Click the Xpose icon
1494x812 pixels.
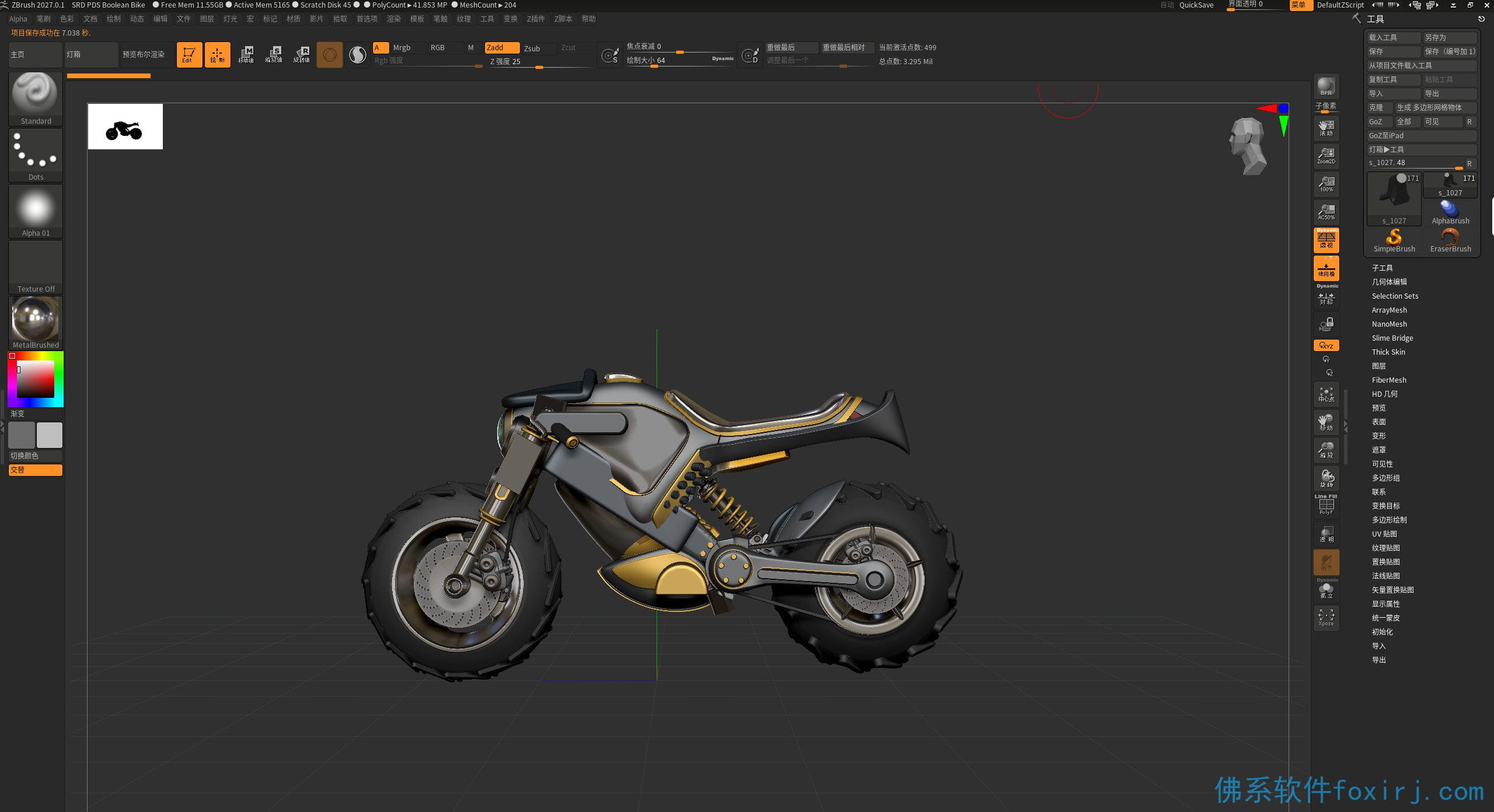[1326, 618]
